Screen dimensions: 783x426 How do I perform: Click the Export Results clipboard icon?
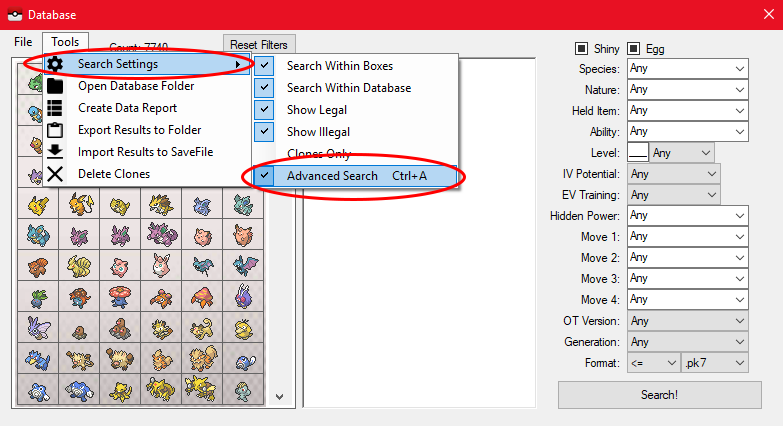[55, 130]
